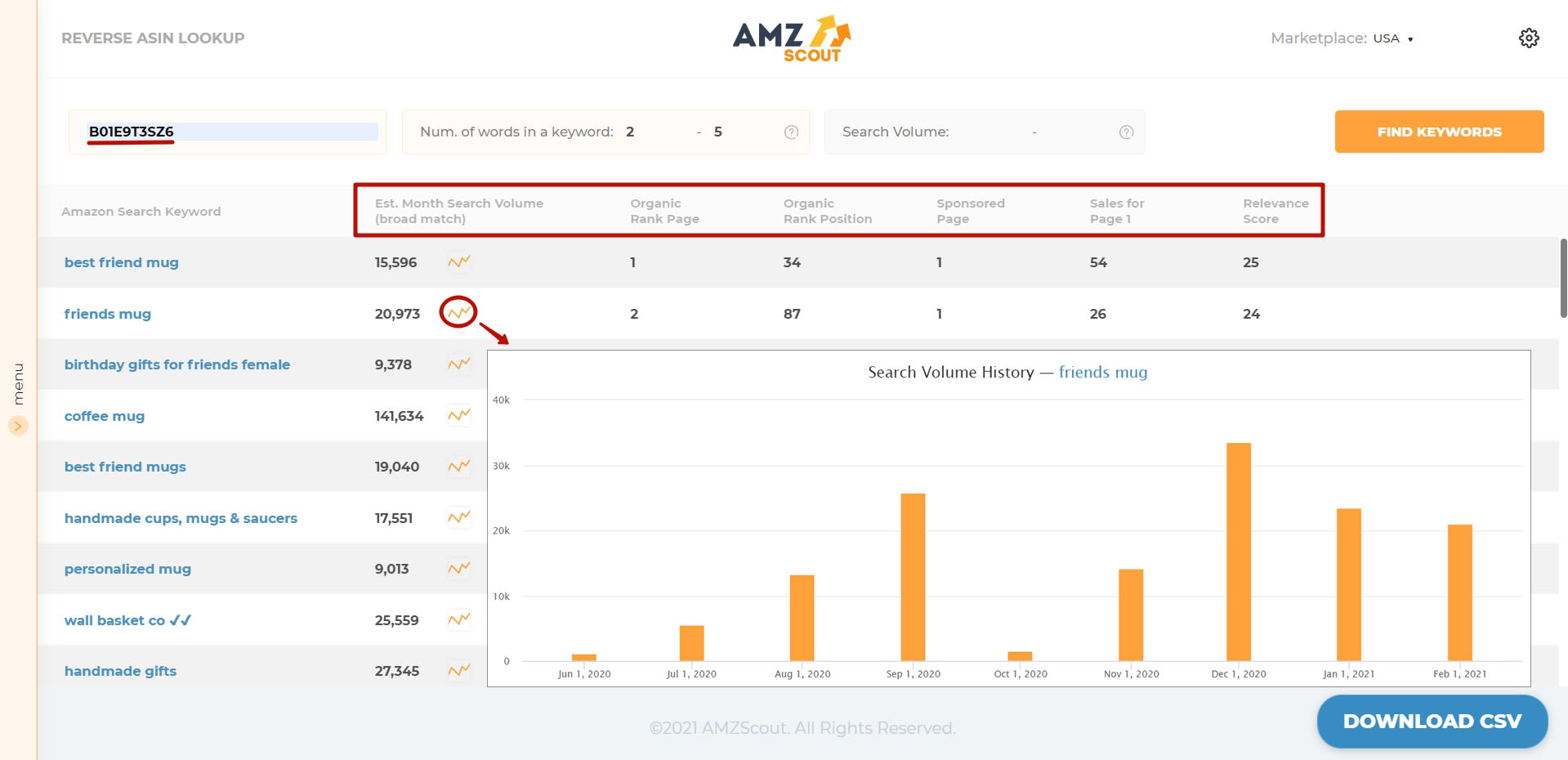Select the "birthday gifts for friends female" keyword

click(x=177, y=364)
